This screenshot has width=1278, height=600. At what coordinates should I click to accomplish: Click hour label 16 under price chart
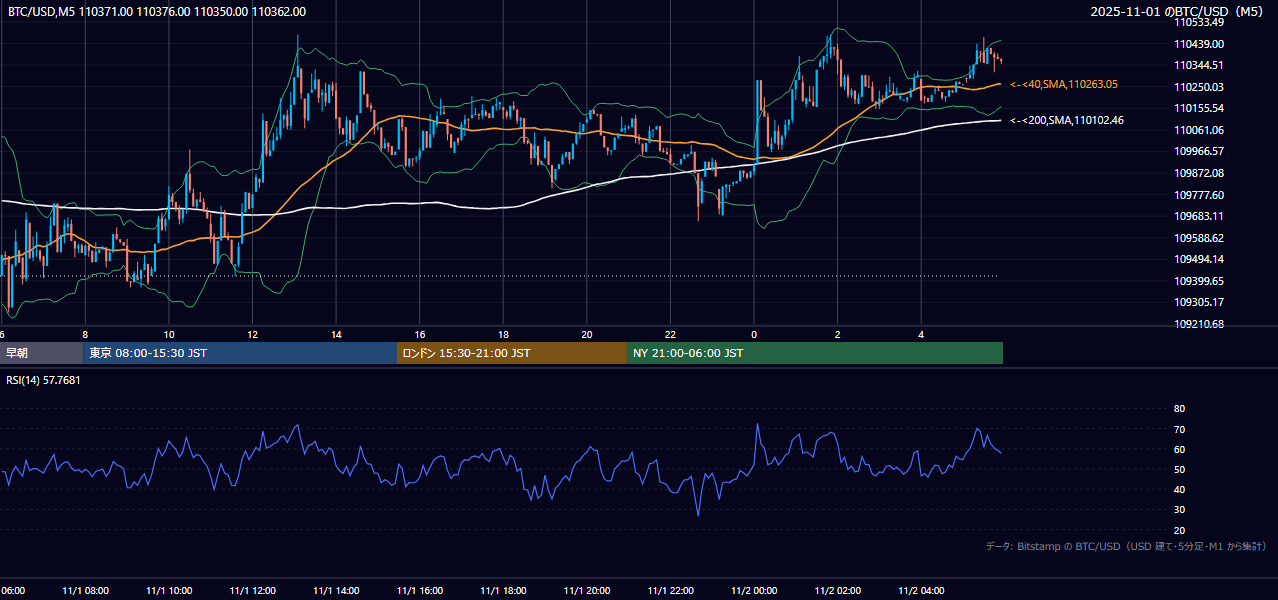420,334
